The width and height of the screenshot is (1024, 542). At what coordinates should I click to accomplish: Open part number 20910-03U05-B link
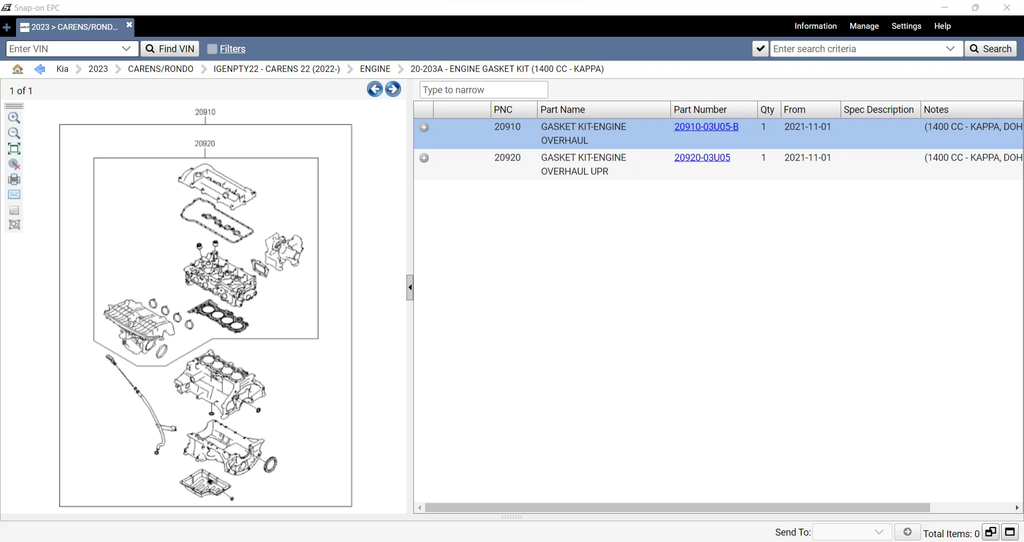[x=706, y=127]
